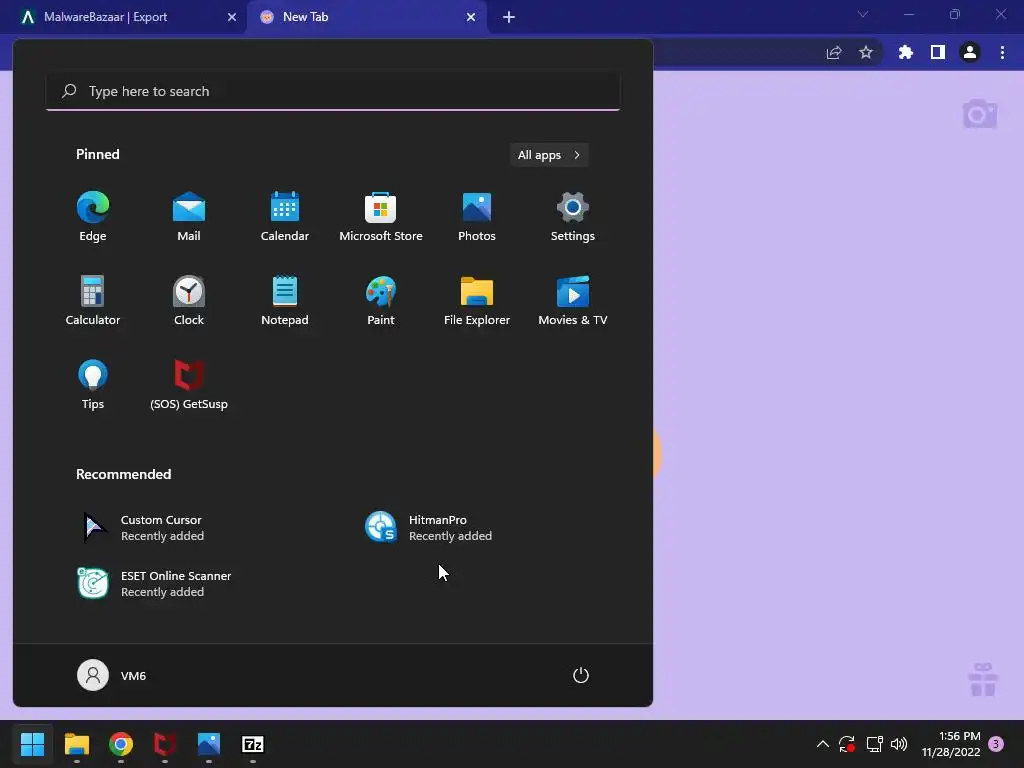This screenshot has height=768, width=1024.
Task: Open McAfee app on the taskbar
Action: click(165, 744)
